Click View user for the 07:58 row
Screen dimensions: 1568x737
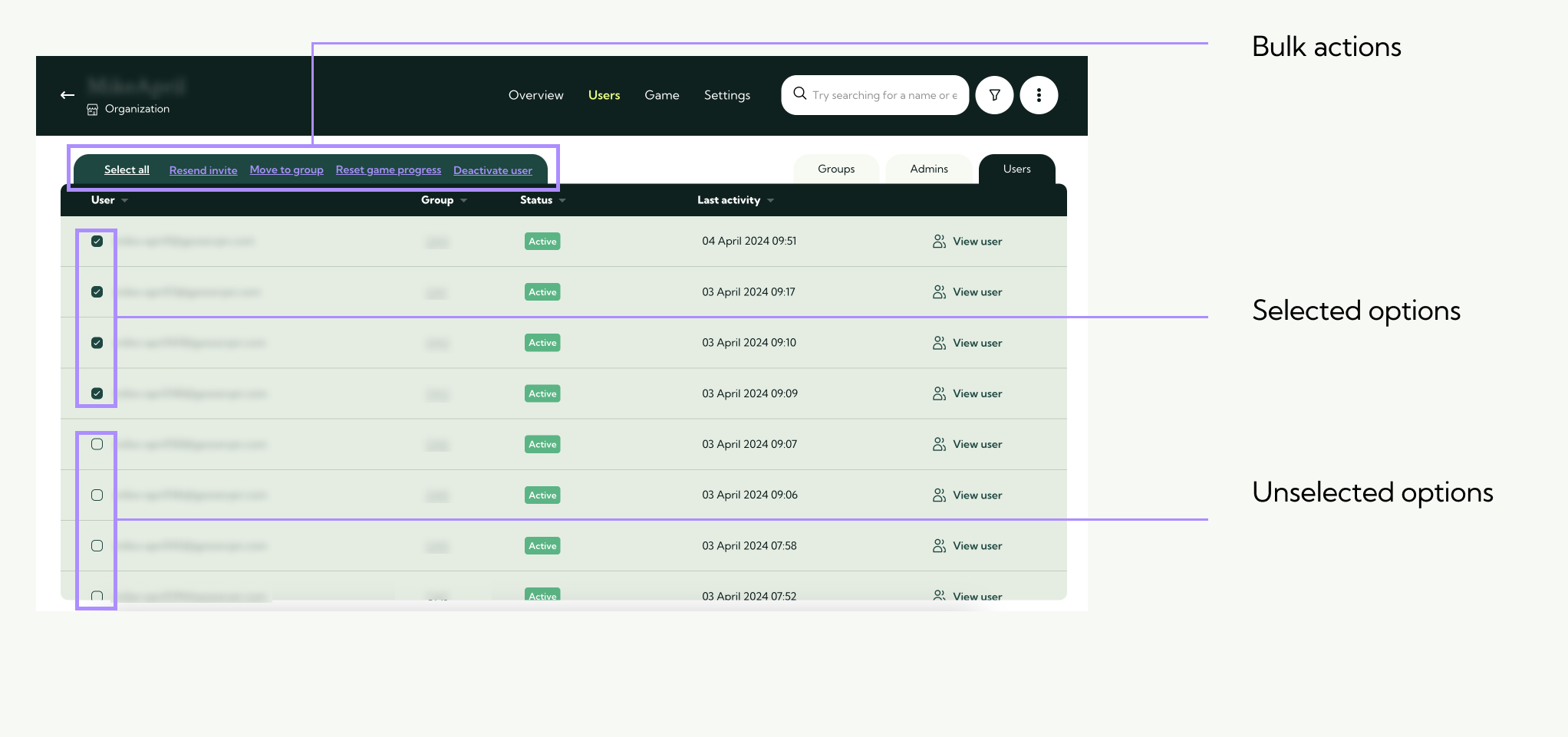[977, 546]
